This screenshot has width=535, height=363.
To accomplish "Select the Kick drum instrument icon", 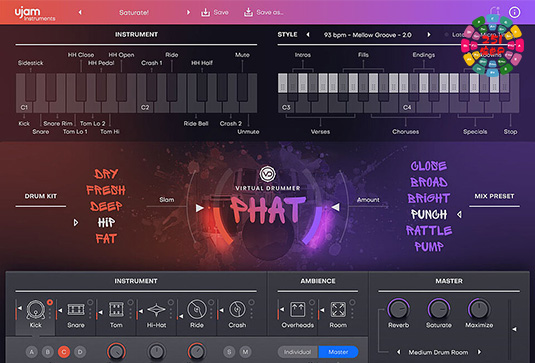I will point(35,310).
